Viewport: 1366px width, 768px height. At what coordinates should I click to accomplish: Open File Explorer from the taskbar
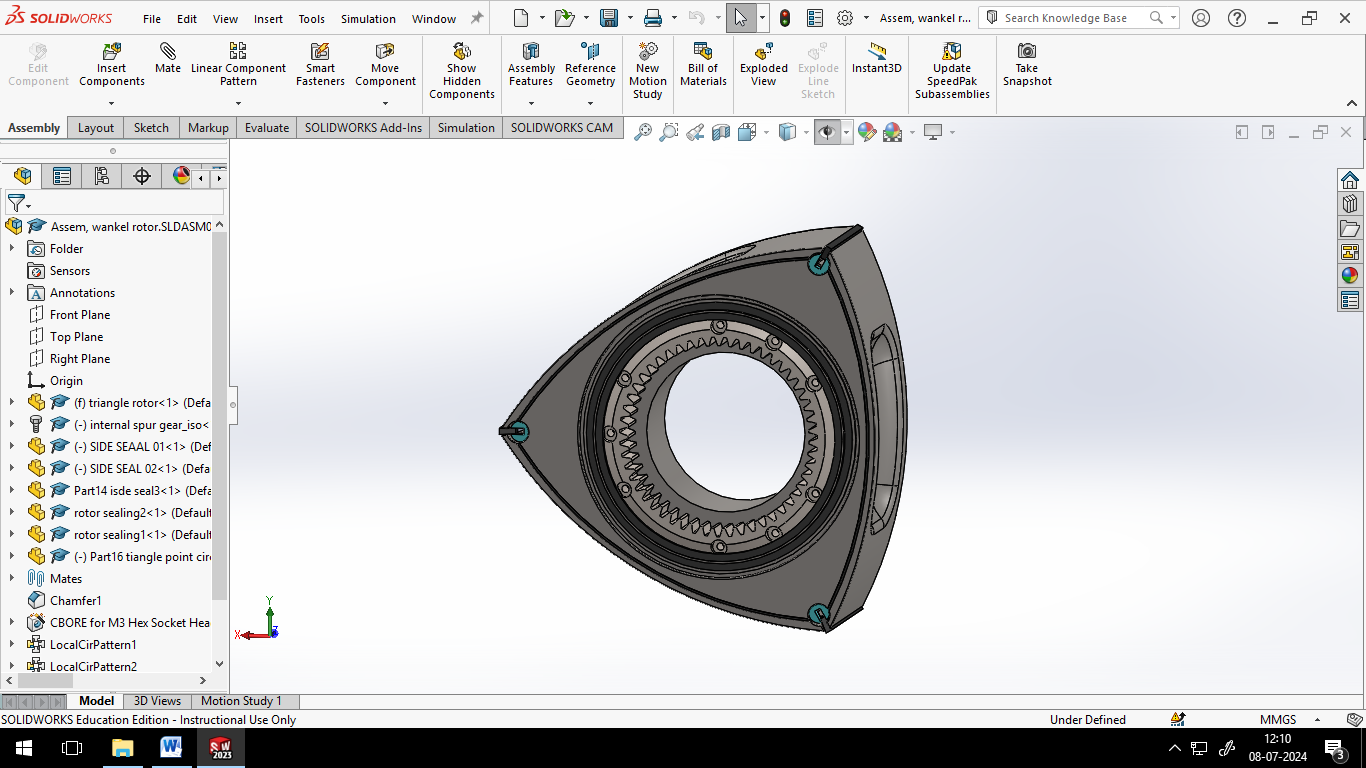[x=122, y=747]
